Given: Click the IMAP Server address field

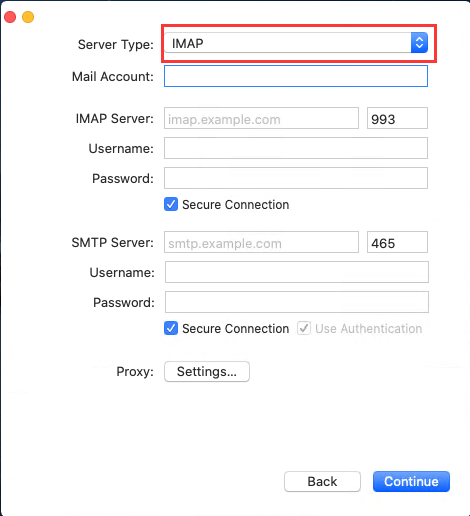Looking at the screenshot, I should (x=261, y=118).
